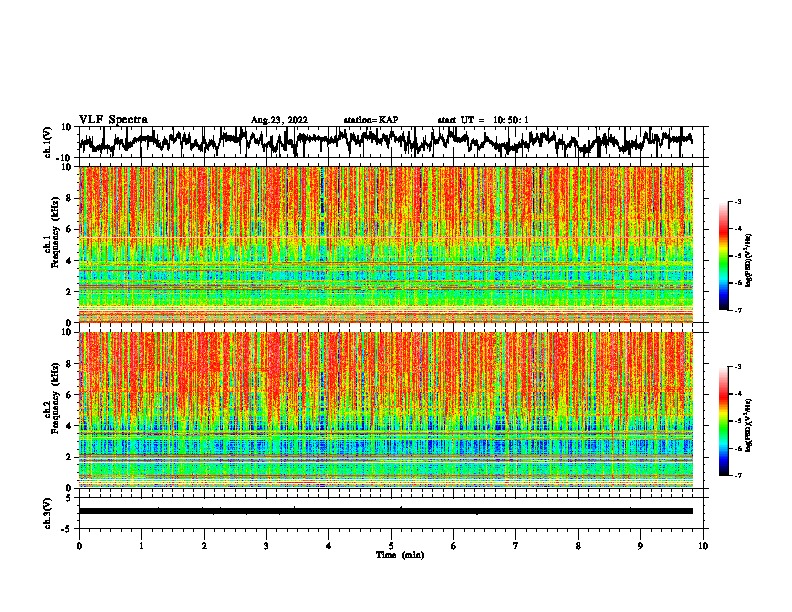Click time axis tick label "6"
The image size is (792, 612).
[x=454, y=546]
